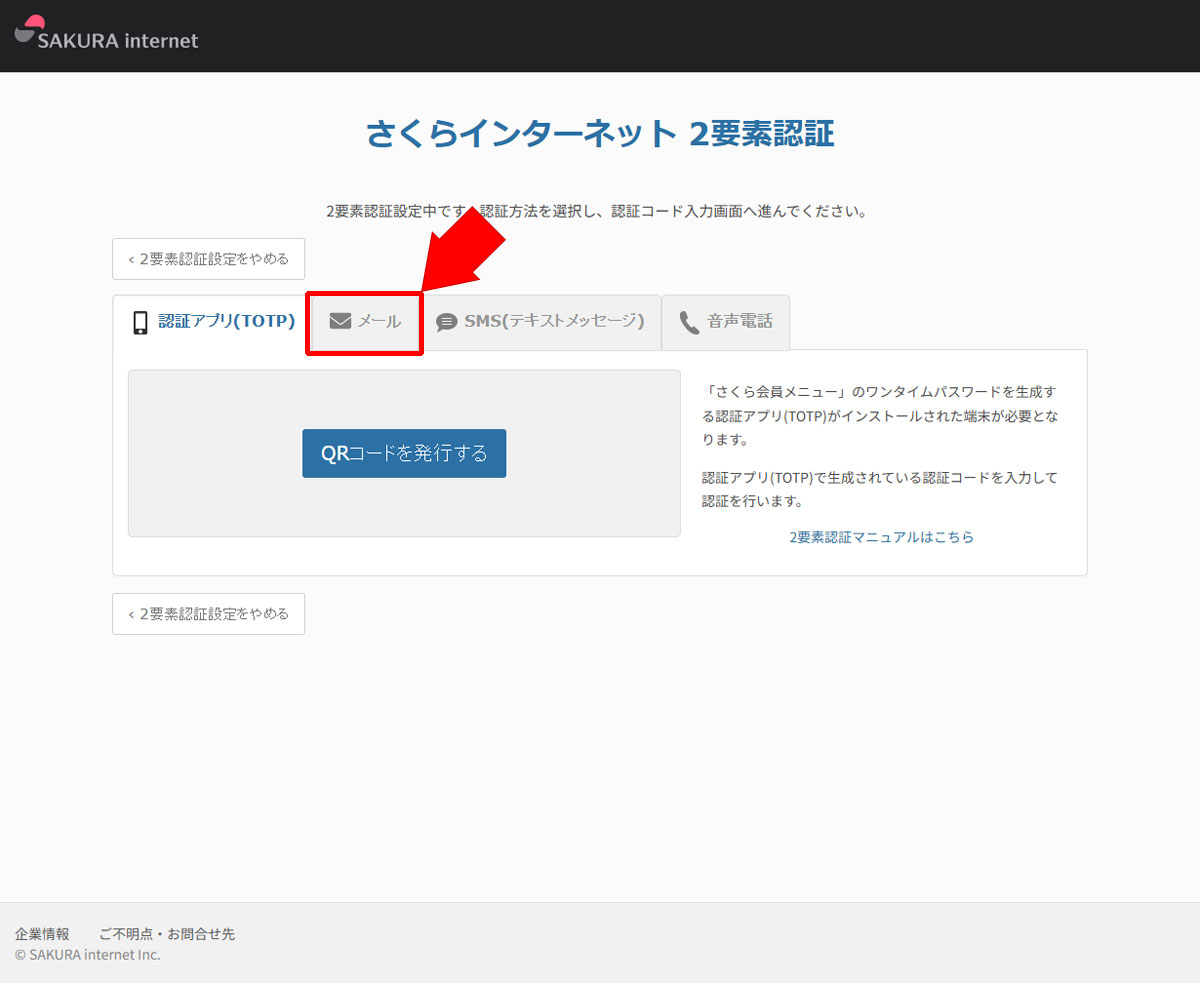The width and height of the screenshot is (1200, 983).
Task: Click the Sakura logo icon in header
Action: (x=31, y=29)
